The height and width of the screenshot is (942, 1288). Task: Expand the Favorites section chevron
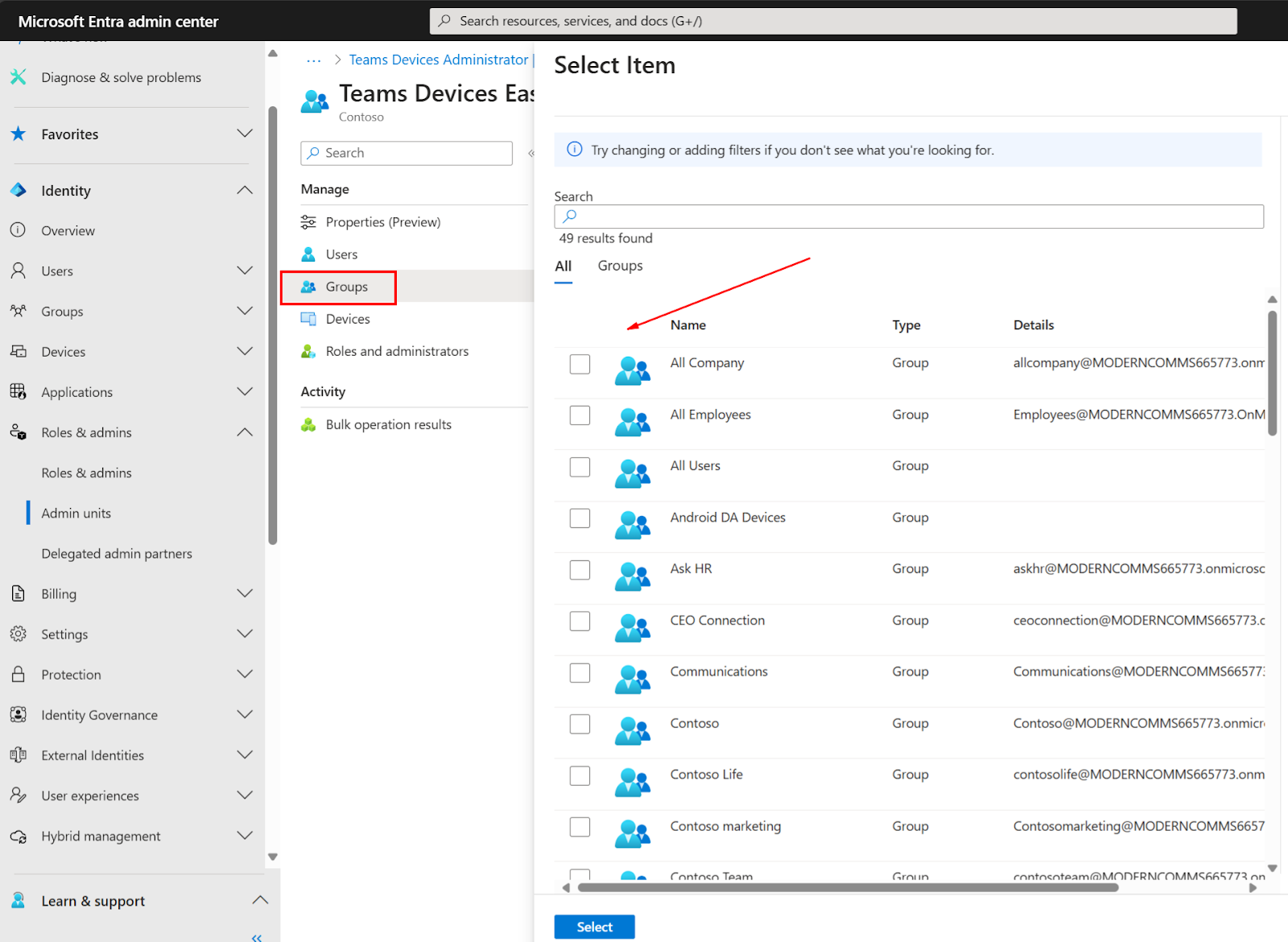tap(245, 133)
